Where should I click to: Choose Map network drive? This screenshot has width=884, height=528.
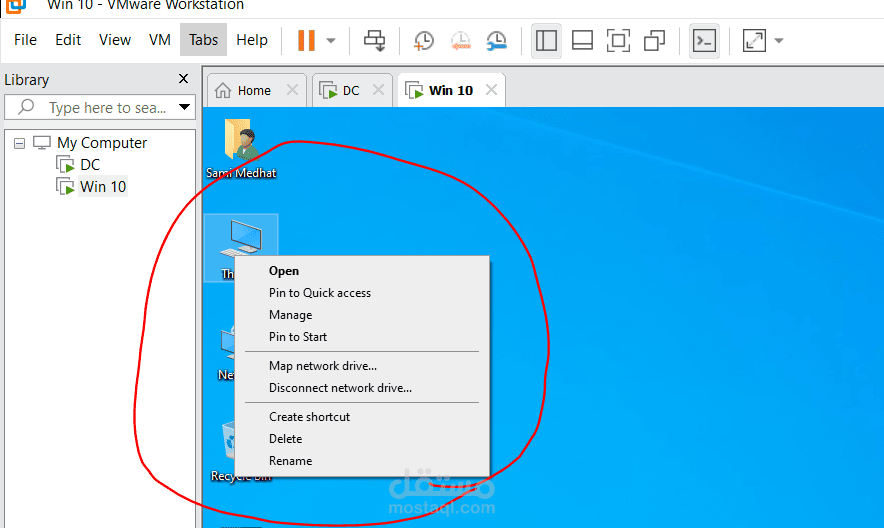[x=362, y=366]
